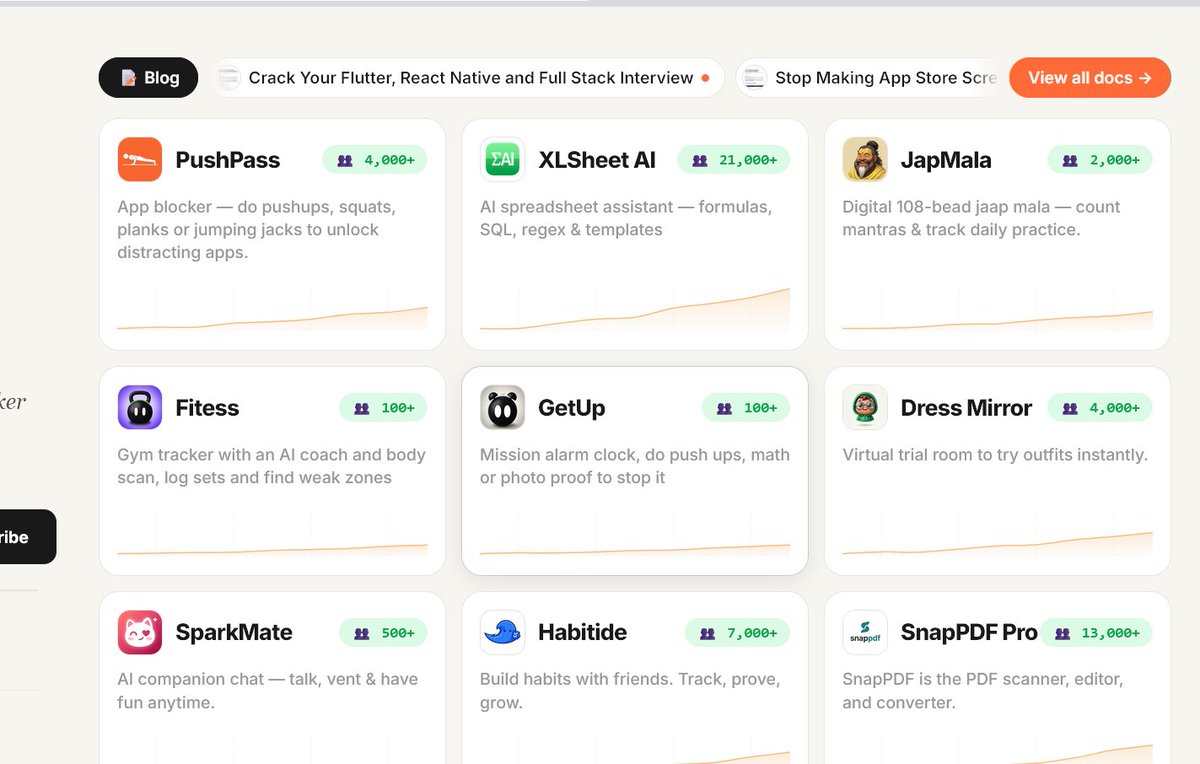Click SparkMate AI companion chat description
Viewport: 1200px width, 764px height.
click(268, 691)
